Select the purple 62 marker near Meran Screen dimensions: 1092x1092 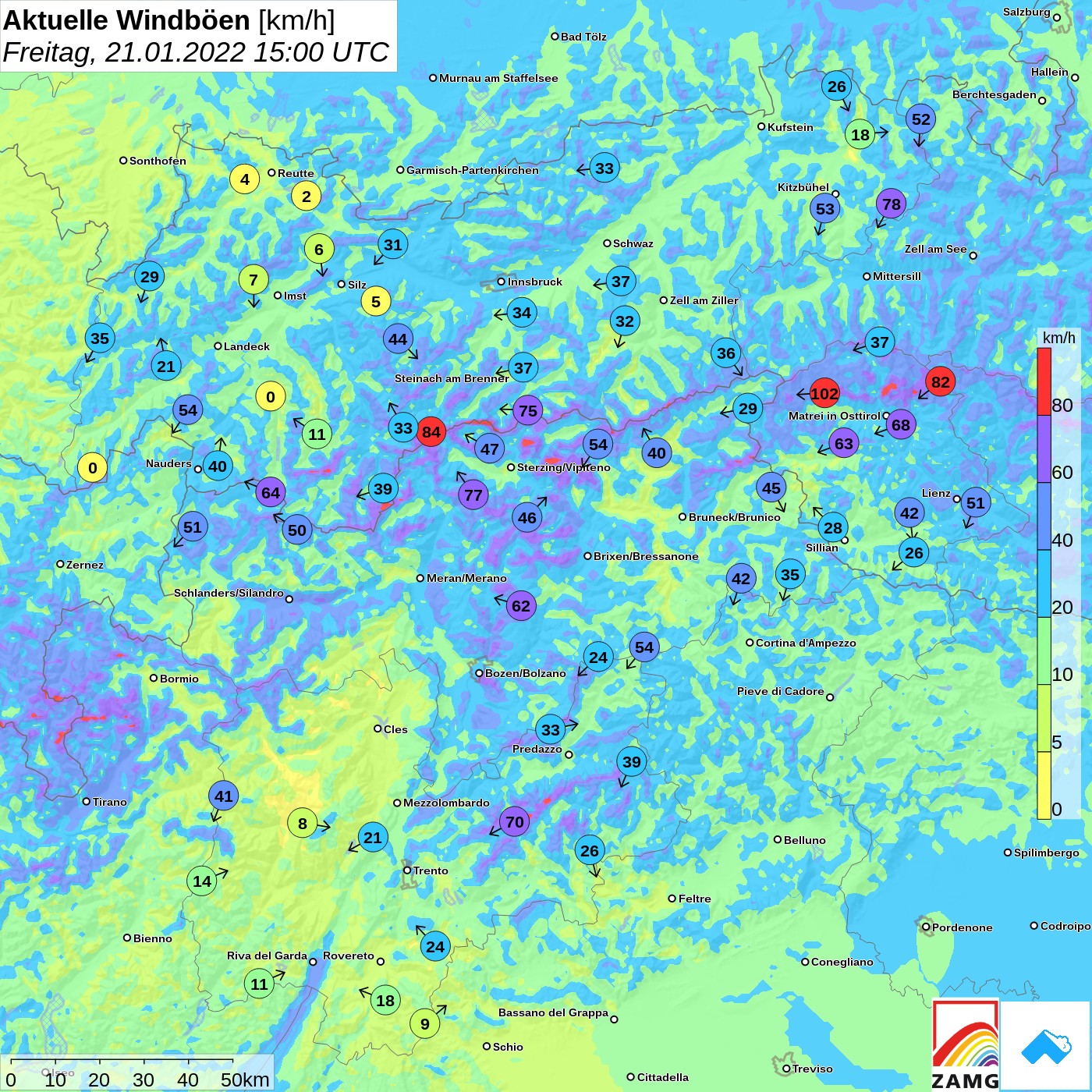pos(521,605)
